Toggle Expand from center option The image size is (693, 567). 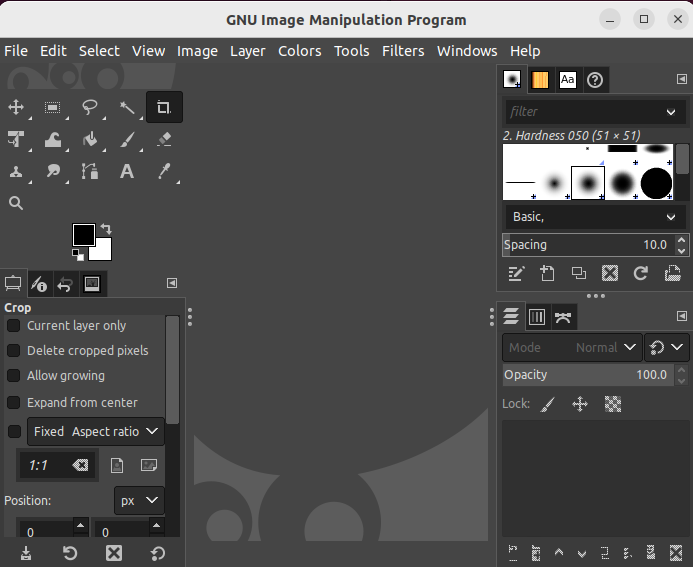coord(14,403)
